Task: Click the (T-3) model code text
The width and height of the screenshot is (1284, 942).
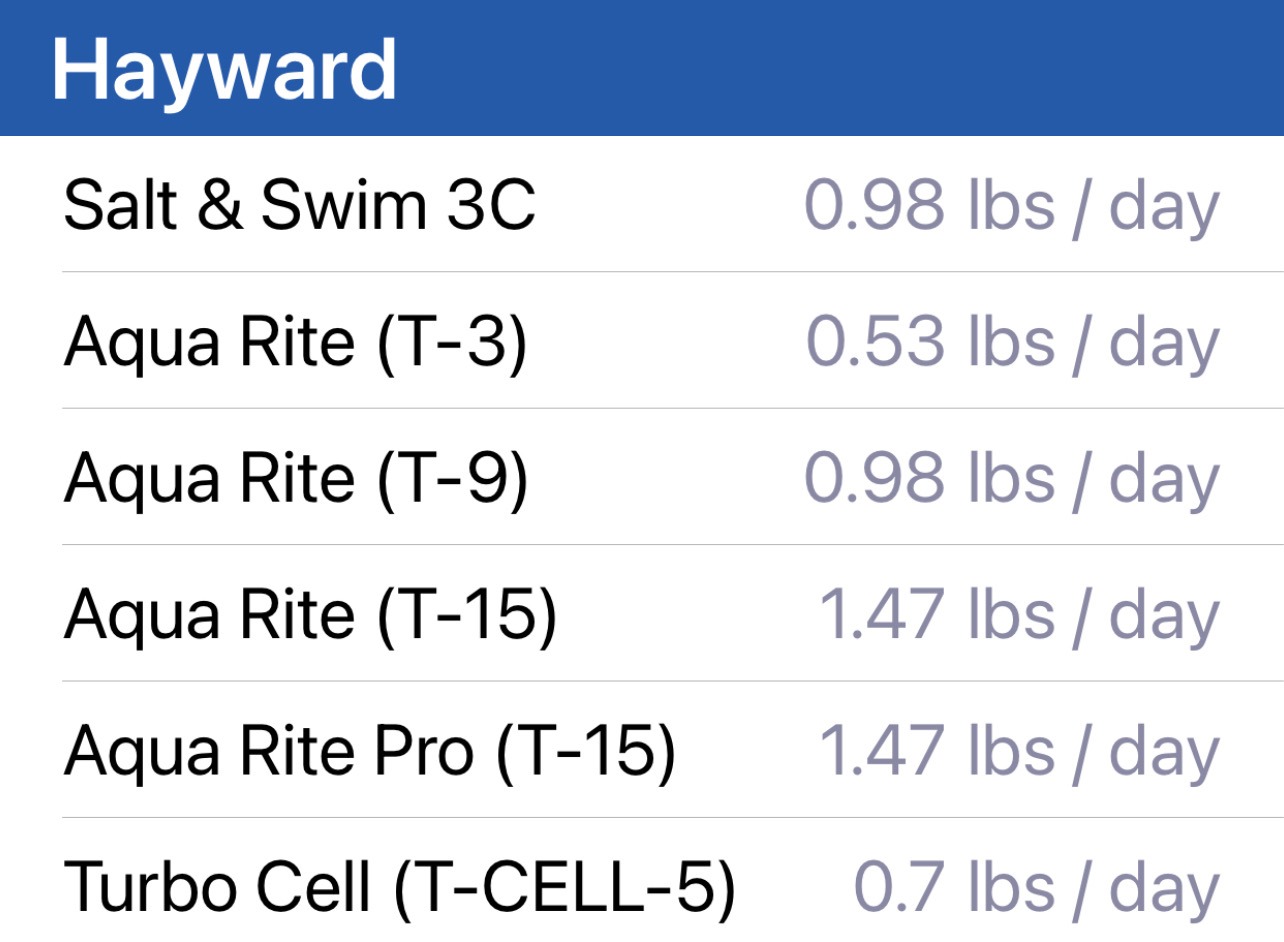Action: click(452, 343)
